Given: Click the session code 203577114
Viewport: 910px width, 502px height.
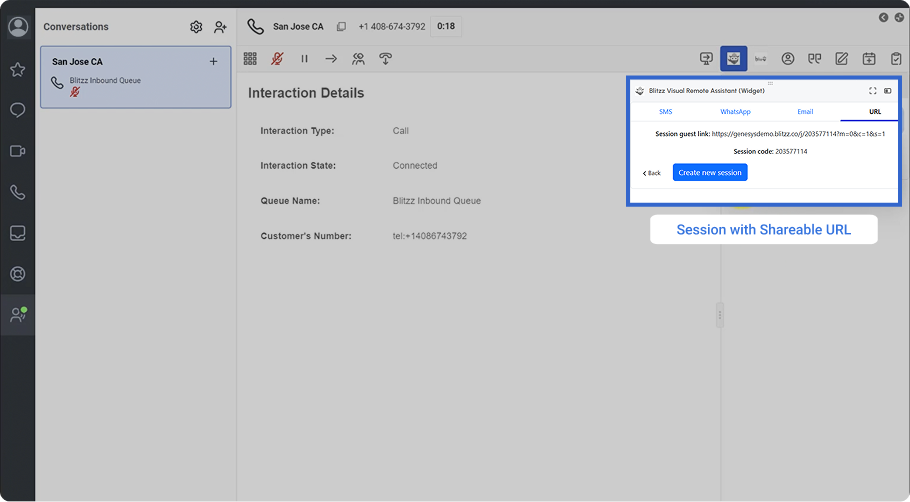Looking at the screenshot, I should 791,151.
